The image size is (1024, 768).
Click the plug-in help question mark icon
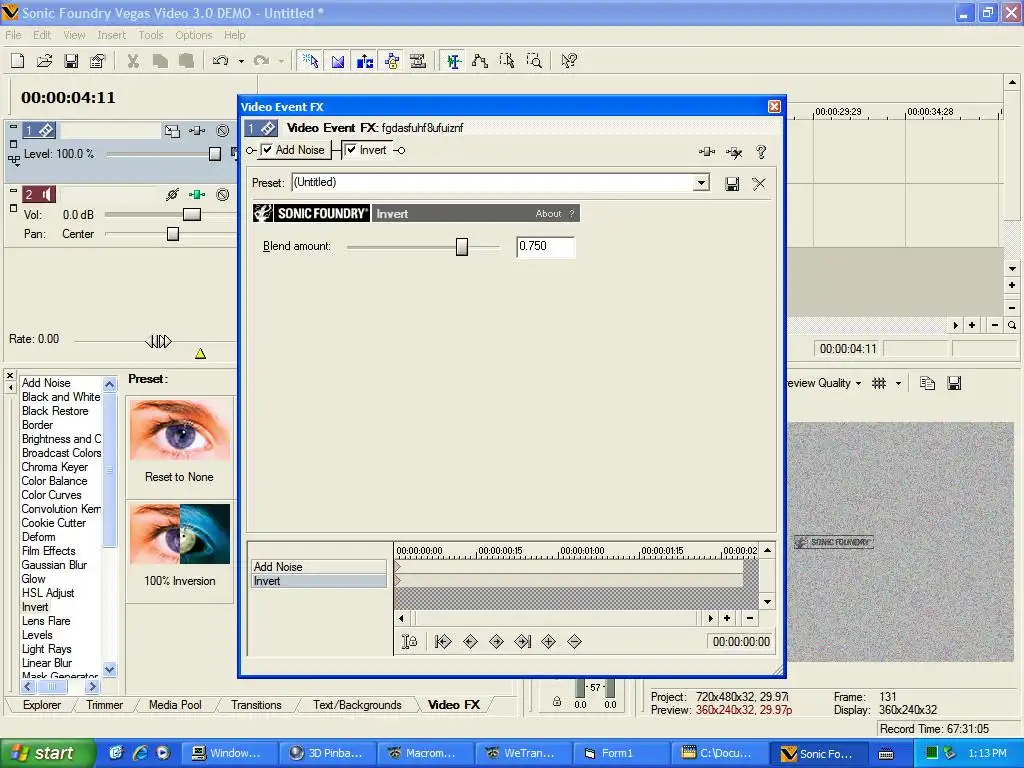[x=761, y=152]
